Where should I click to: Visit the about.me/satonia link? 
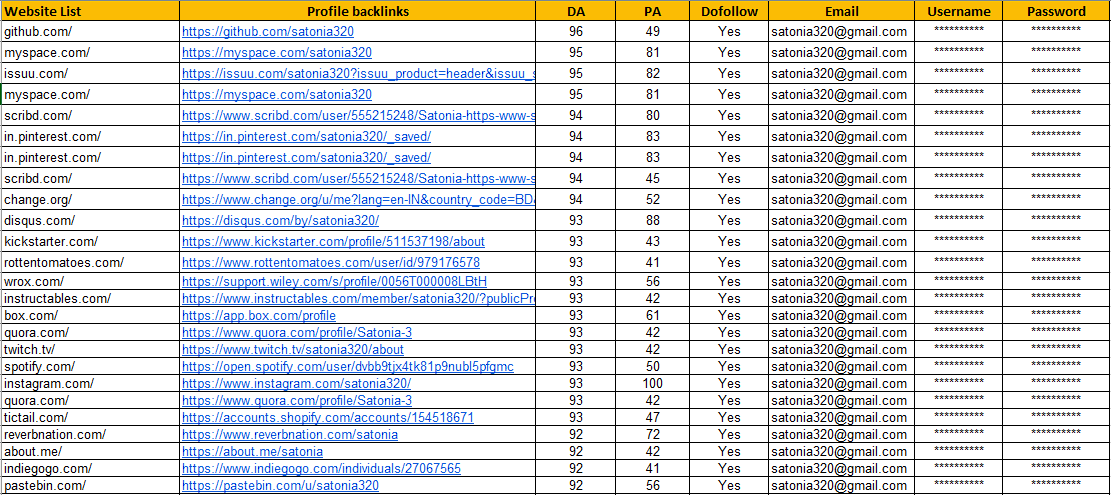[x=252, y=452]
